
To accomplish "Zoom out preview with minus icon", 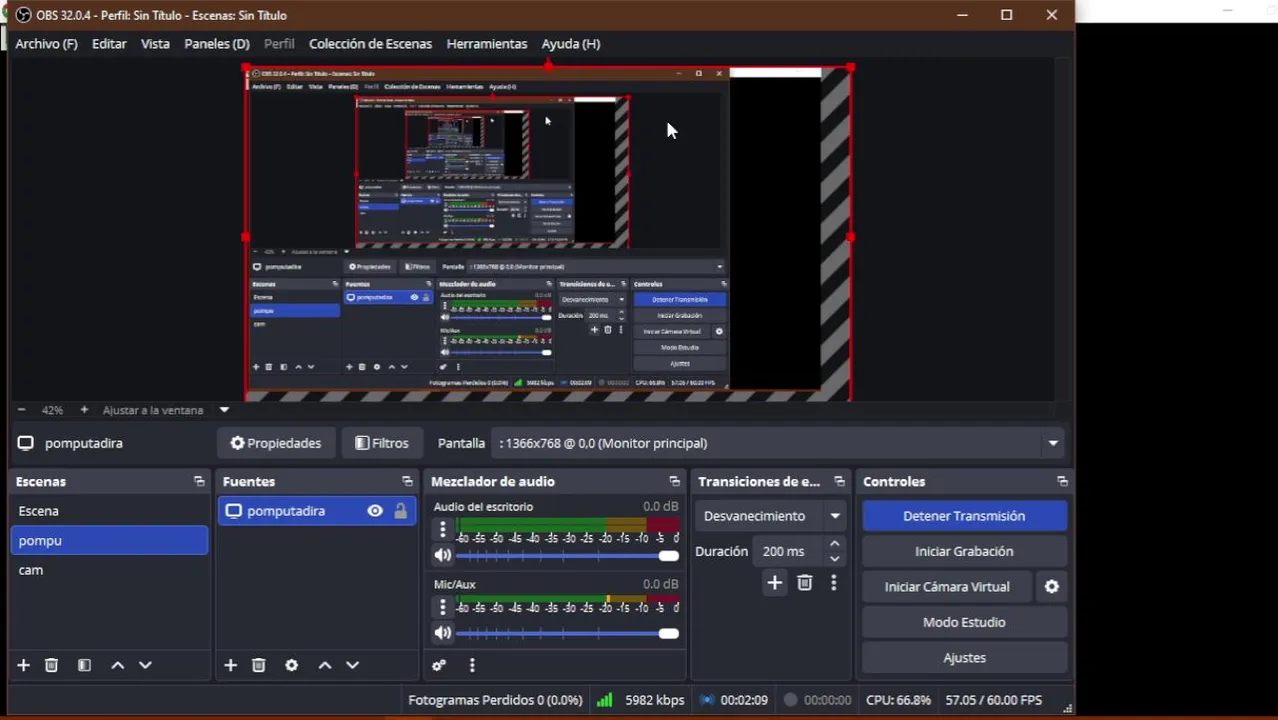I will point(21,410).
